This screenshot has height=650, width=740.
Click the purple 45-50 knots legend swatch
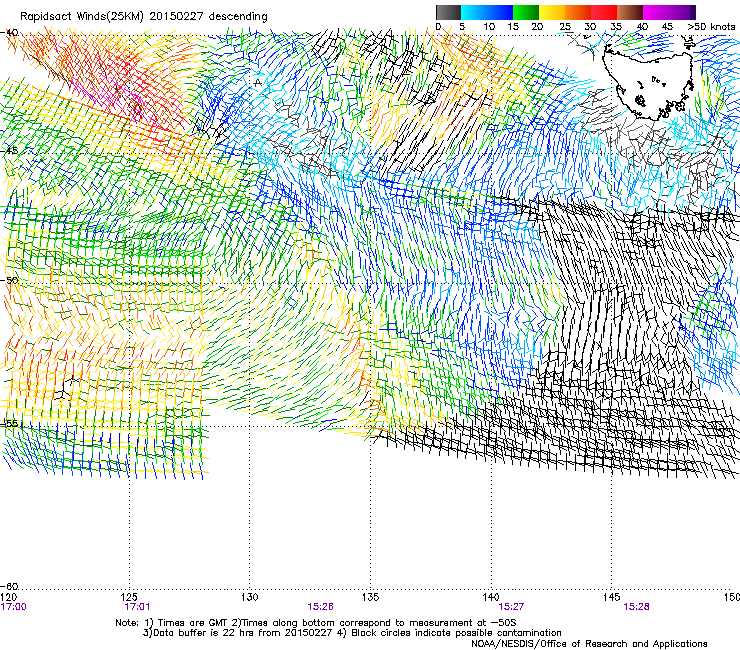click(x=682, y=12)
